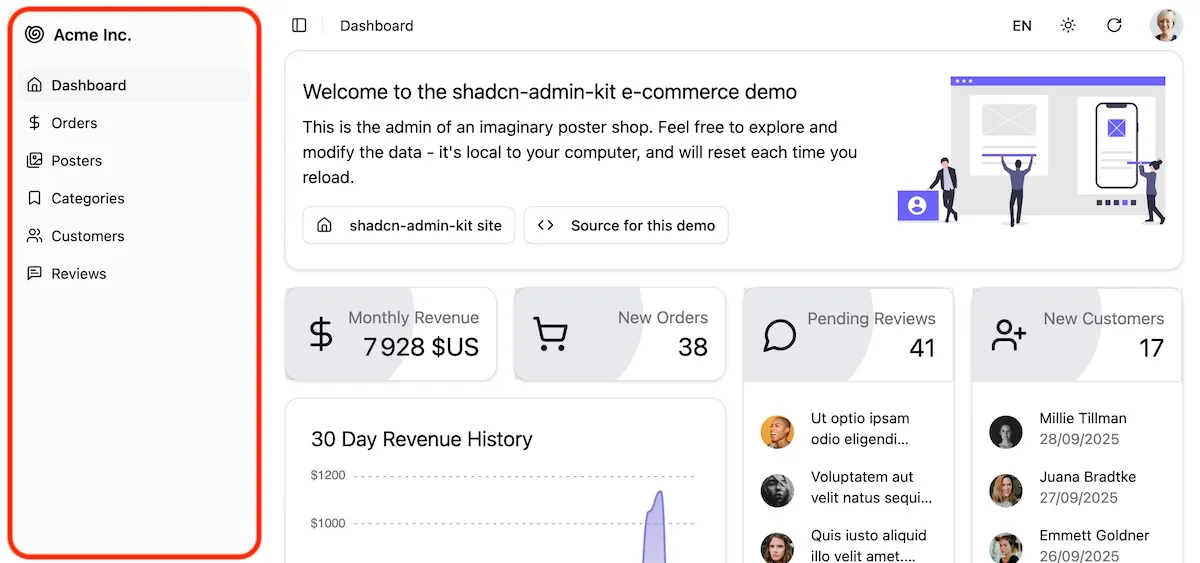The width and height of the screenshot is (1200, 563).
Task: Click the Reviews comment icon
Action: click(x=35, y=274)
